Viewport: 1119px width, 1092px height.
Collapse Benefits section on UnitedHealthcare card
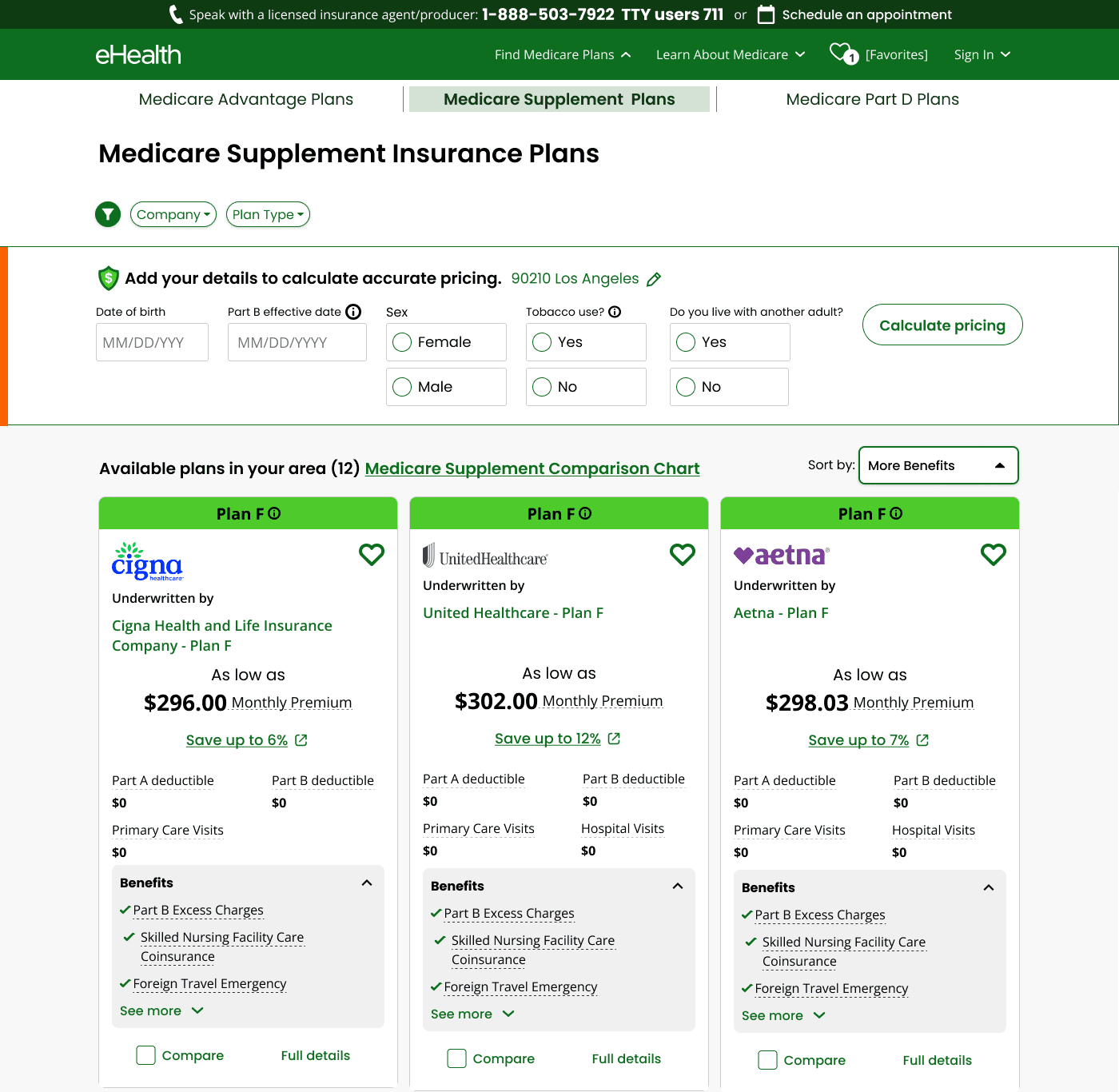click(678, 886)
